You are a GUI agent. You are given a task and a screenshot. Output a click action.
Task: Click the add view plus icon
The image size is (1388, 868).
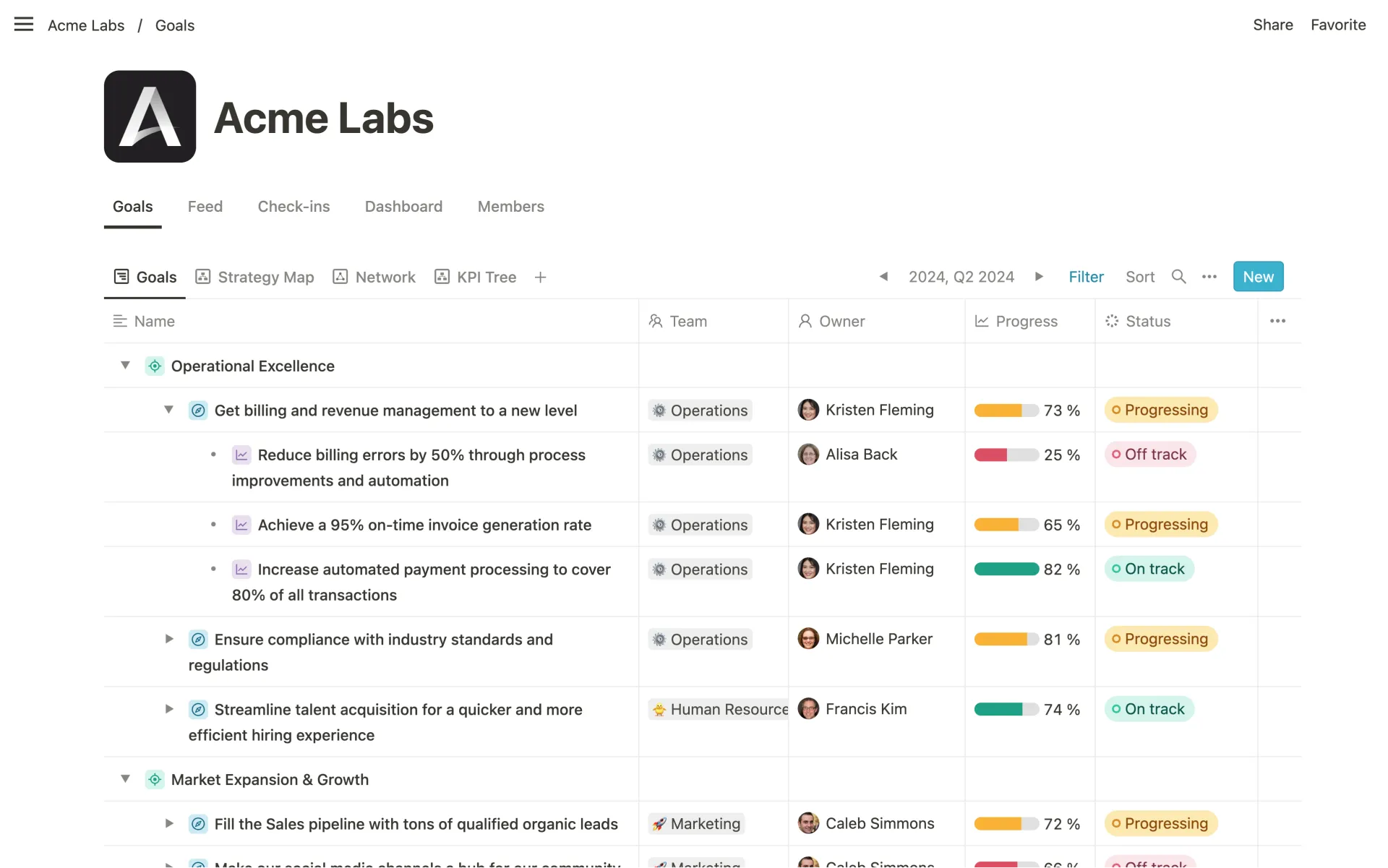pyautogui.click(x=540, y=278)
